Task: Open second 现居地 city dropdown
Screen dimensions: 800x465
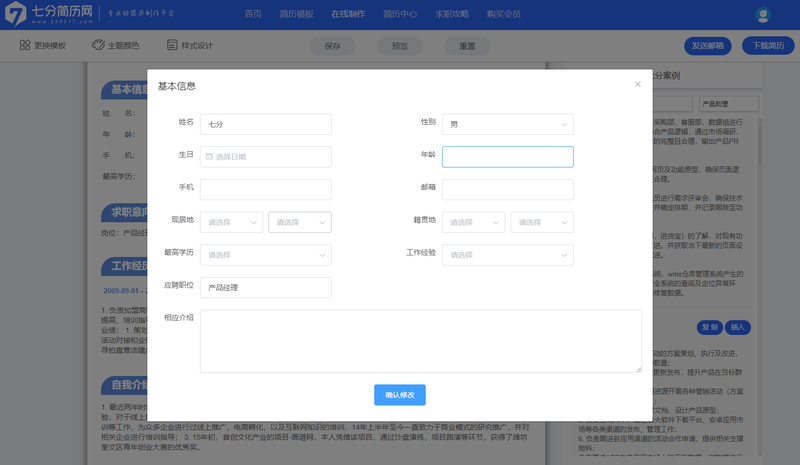Action: pyautogui.click(x=300, y=222)
